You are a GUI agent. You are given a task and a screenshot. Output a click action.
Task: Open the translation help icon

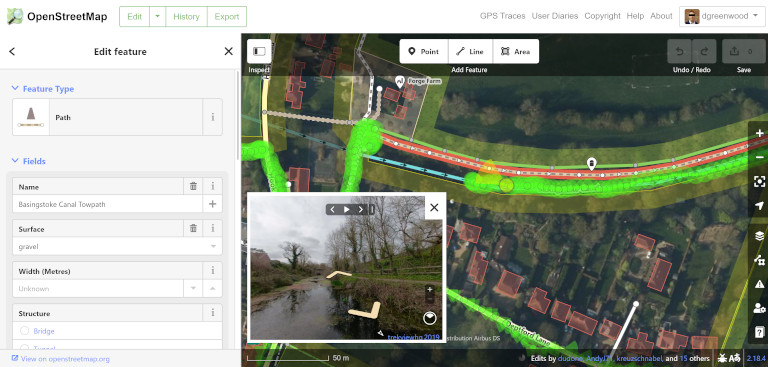734,358
